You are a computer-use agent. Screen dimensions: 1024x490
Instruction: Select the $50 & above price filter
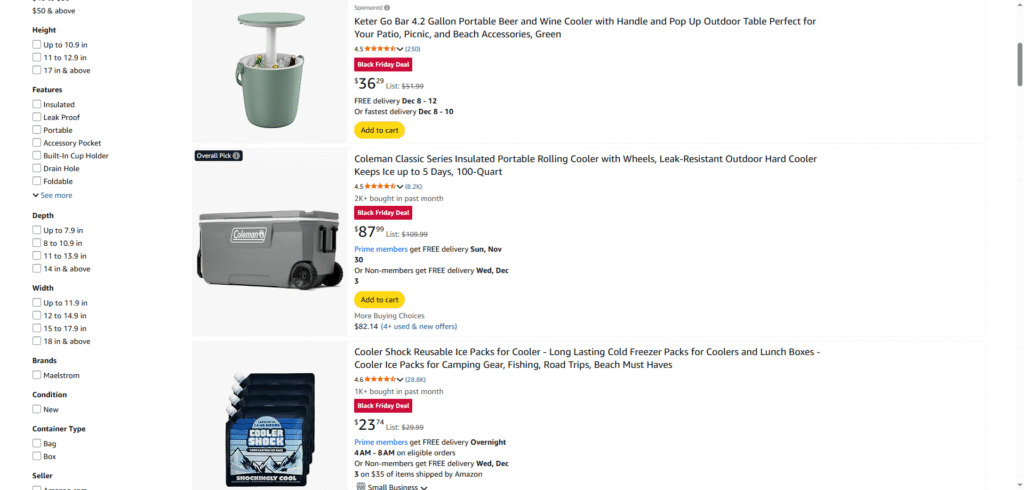click(53, 10)
